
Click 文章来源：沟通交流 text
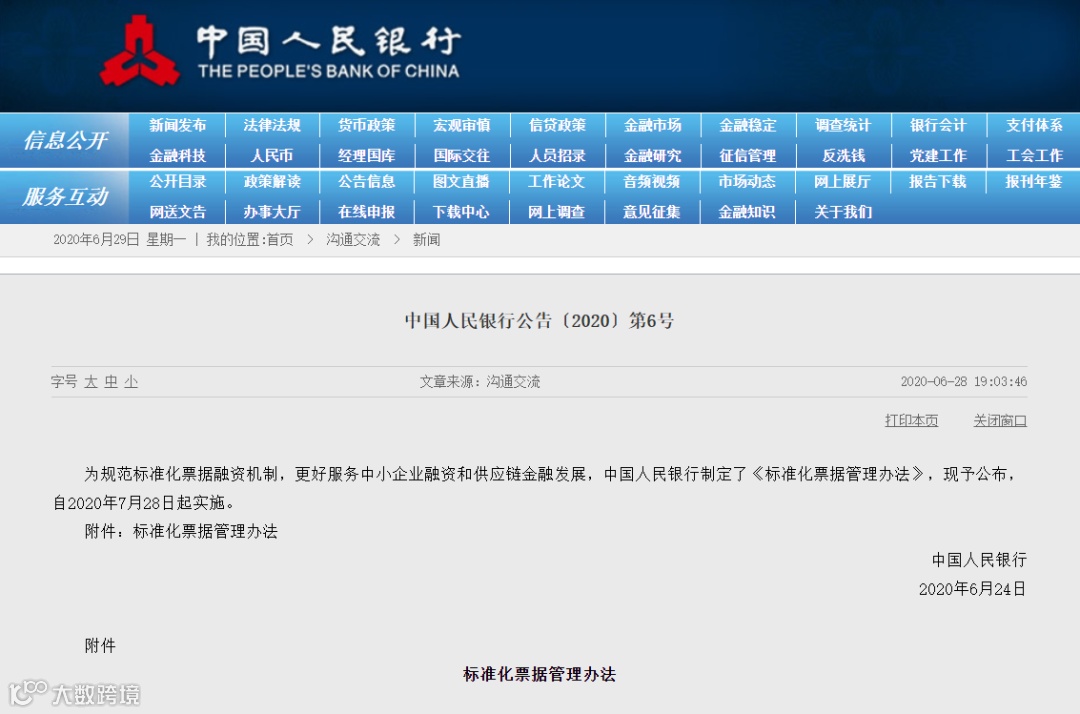tap(480, 381)
